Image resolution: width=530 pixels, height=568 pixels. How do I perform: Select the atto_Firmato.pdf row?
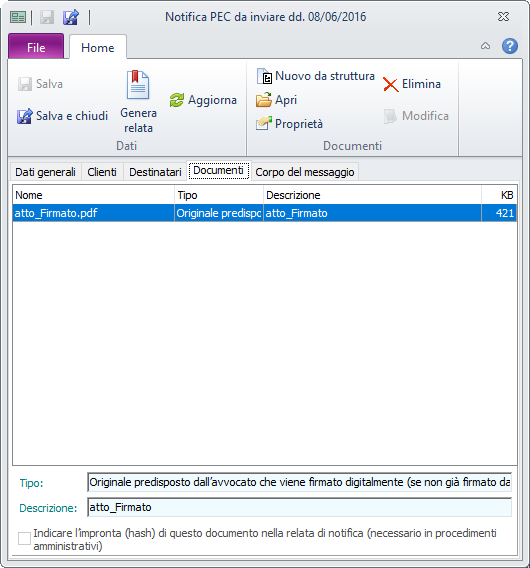click(264, 213)
